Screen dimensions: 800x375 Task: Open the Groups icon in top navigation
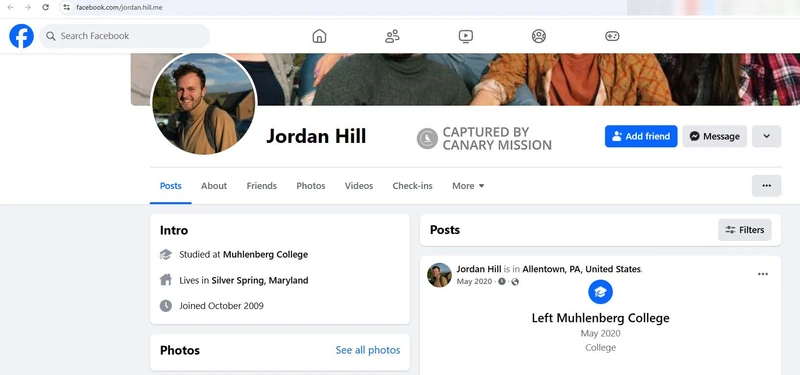[x=539, y=36]
